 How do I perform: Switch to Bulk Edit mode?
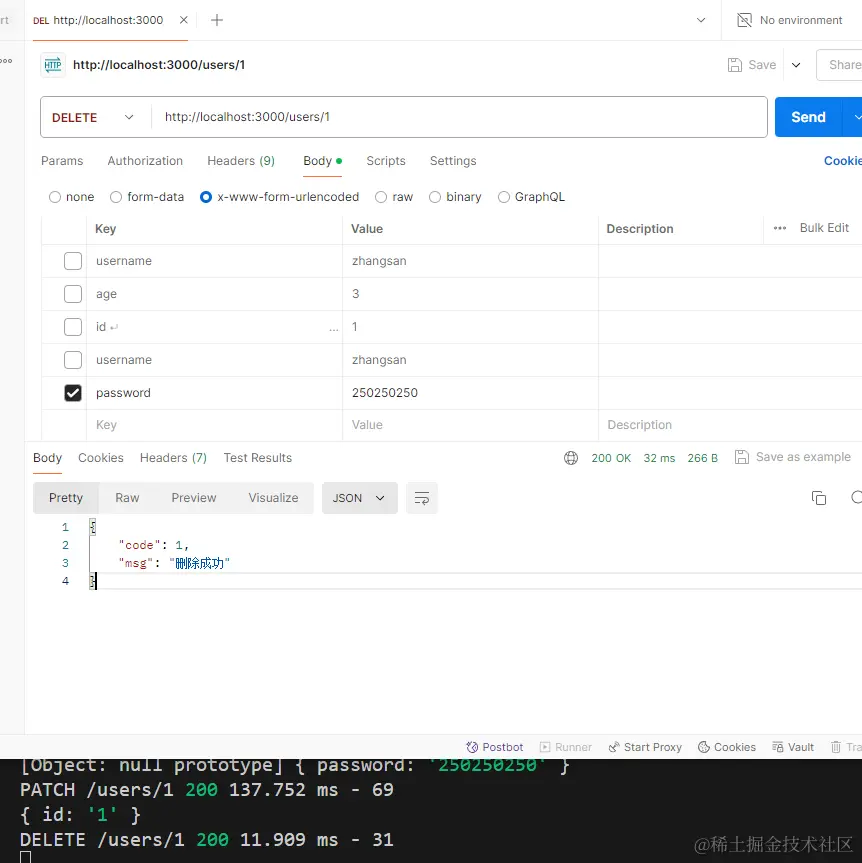(x=824, y=228)
